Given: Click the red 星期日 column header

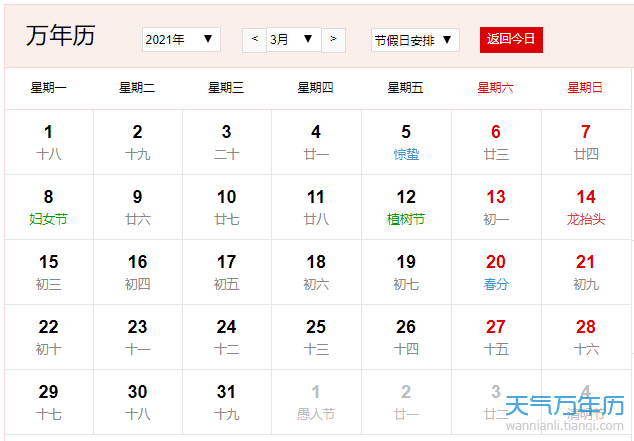Looking at the screenshot, I should (585, 88).
